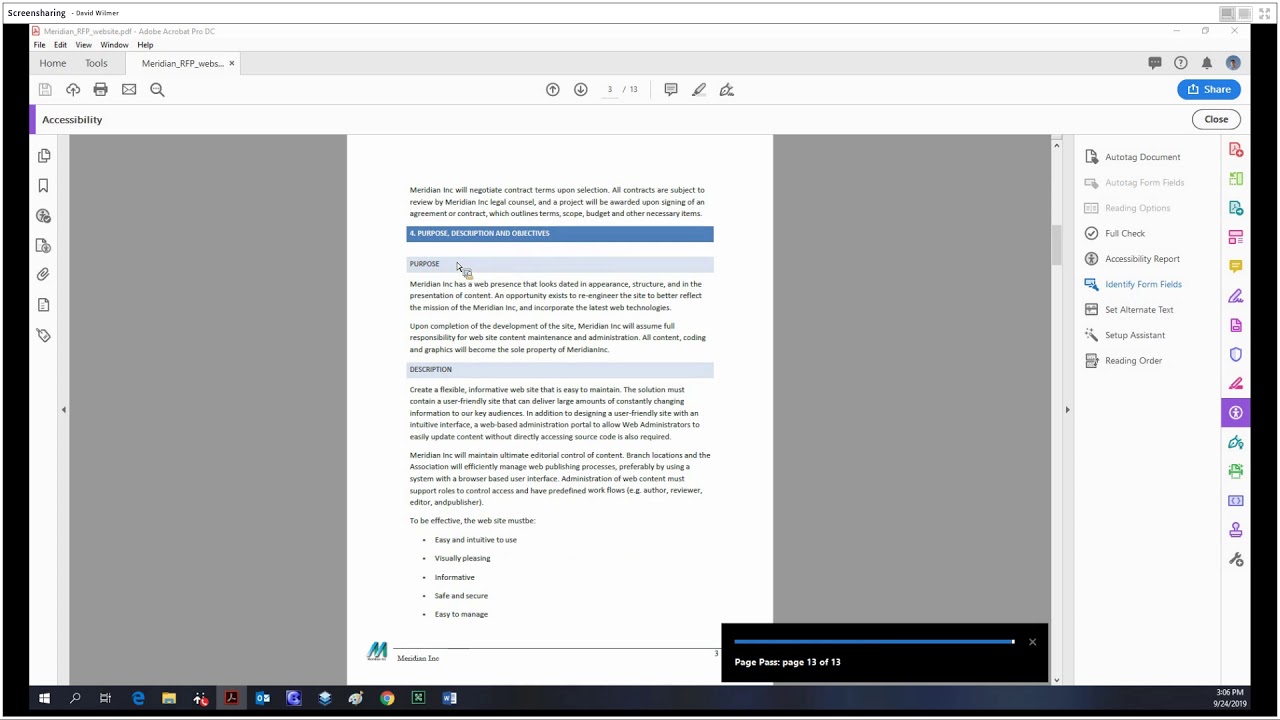This screenshot has width=1280, height=720.
Task: Click the upload to cloud icon
Action: click(x=73, y=89)
